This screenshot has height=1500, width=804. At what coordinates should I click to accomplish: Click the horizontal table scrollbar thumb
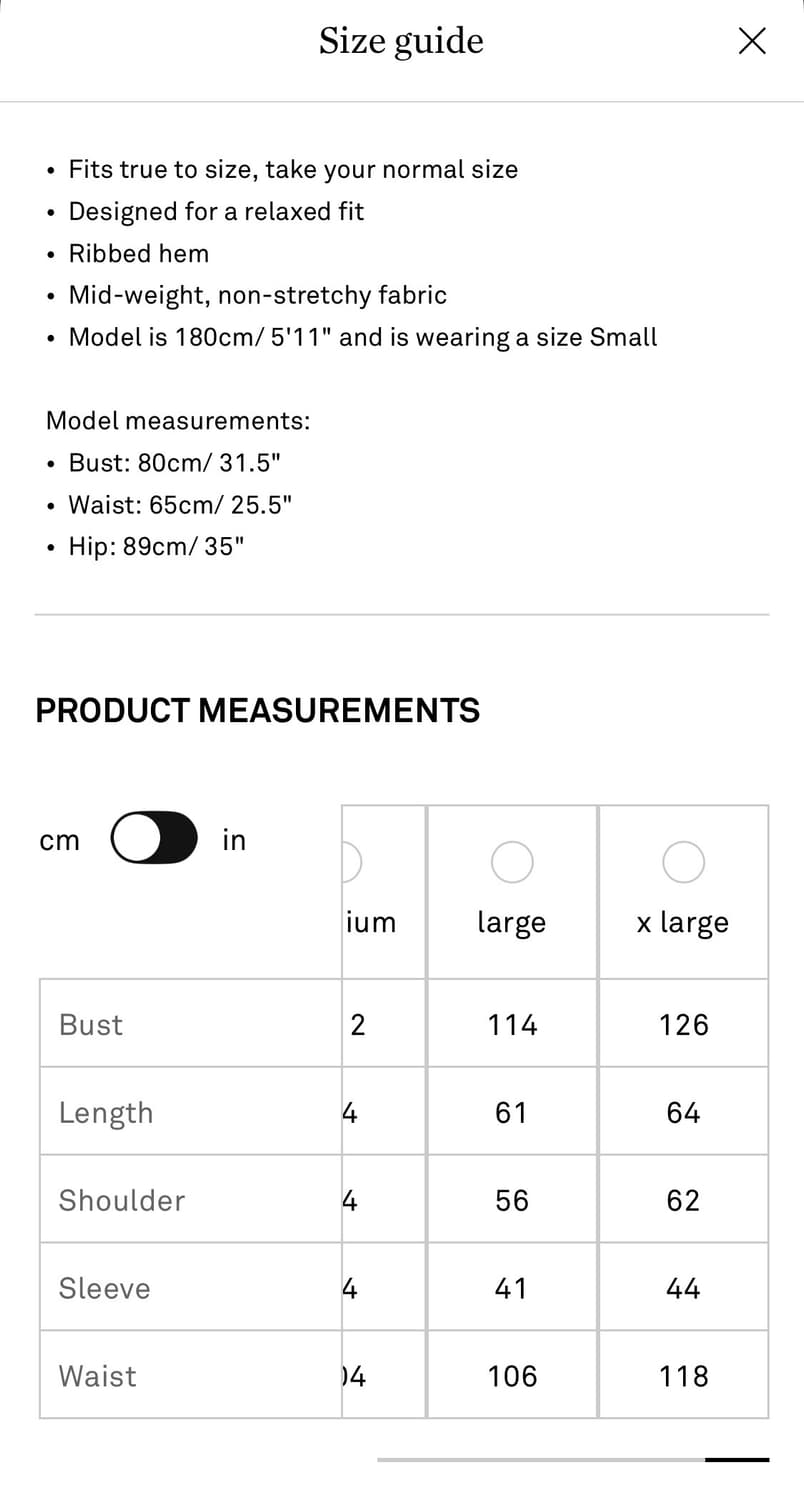point(737,1460)
